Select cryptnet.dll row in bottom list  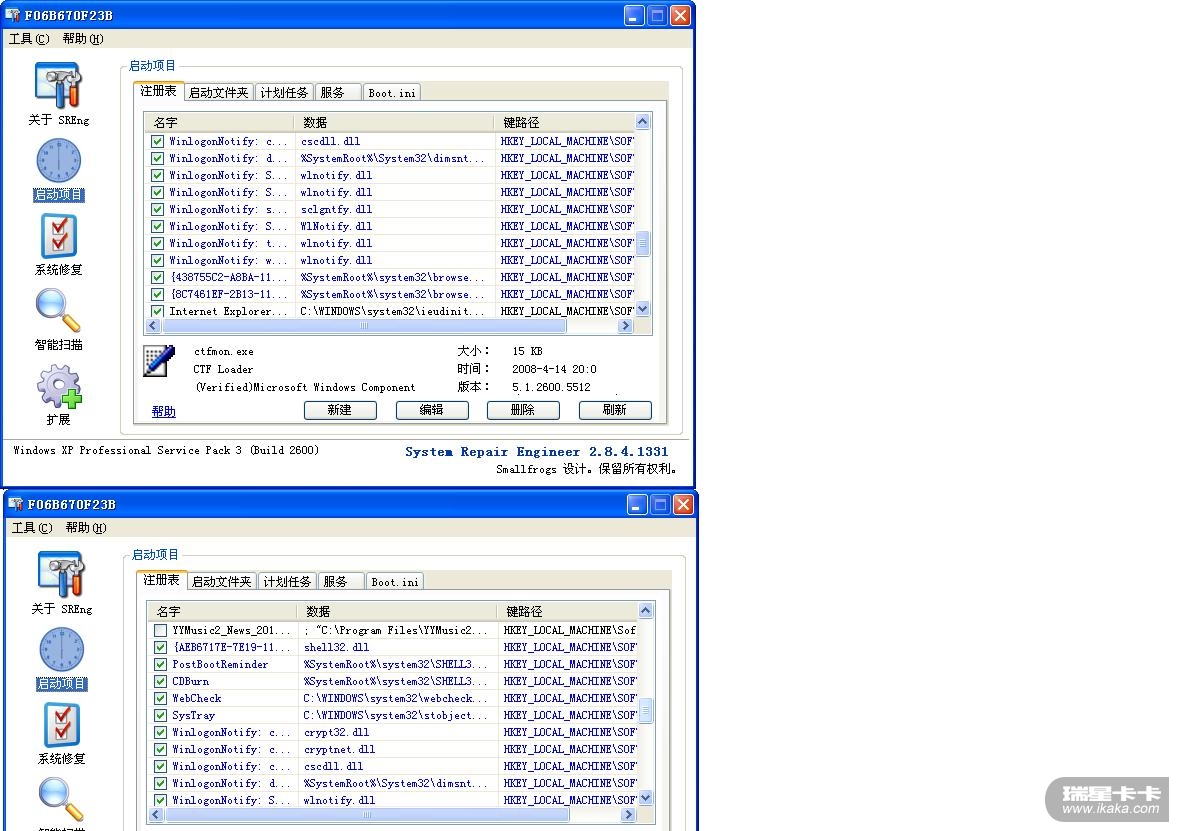point(392,750)
